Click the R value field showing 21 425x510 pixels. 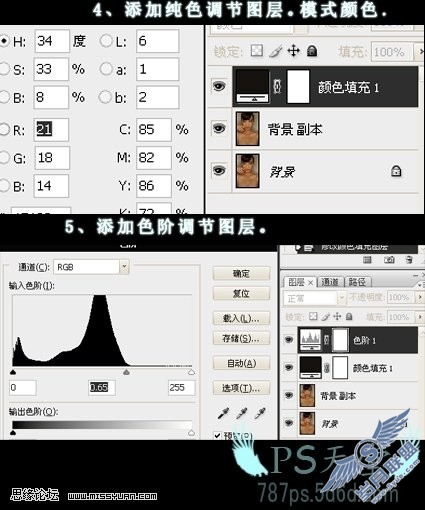51,129
